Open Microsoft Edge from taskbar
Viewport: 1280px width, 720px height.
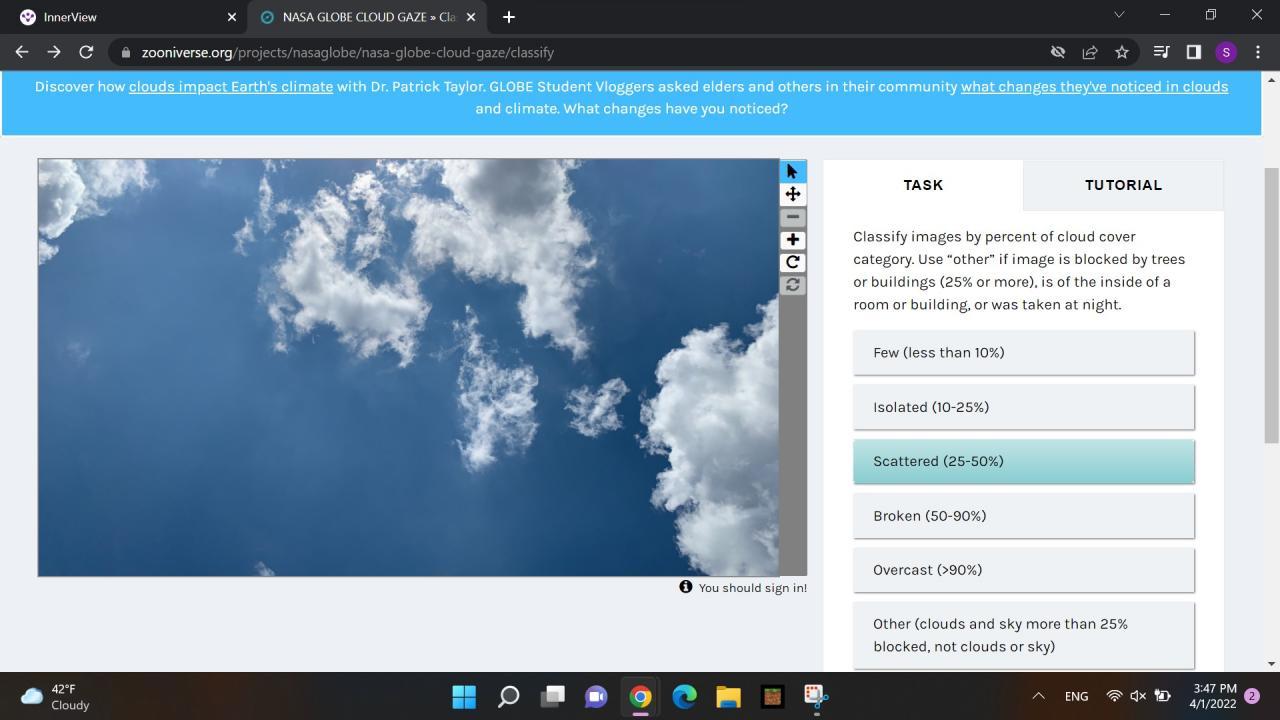[x=684, y=696]
